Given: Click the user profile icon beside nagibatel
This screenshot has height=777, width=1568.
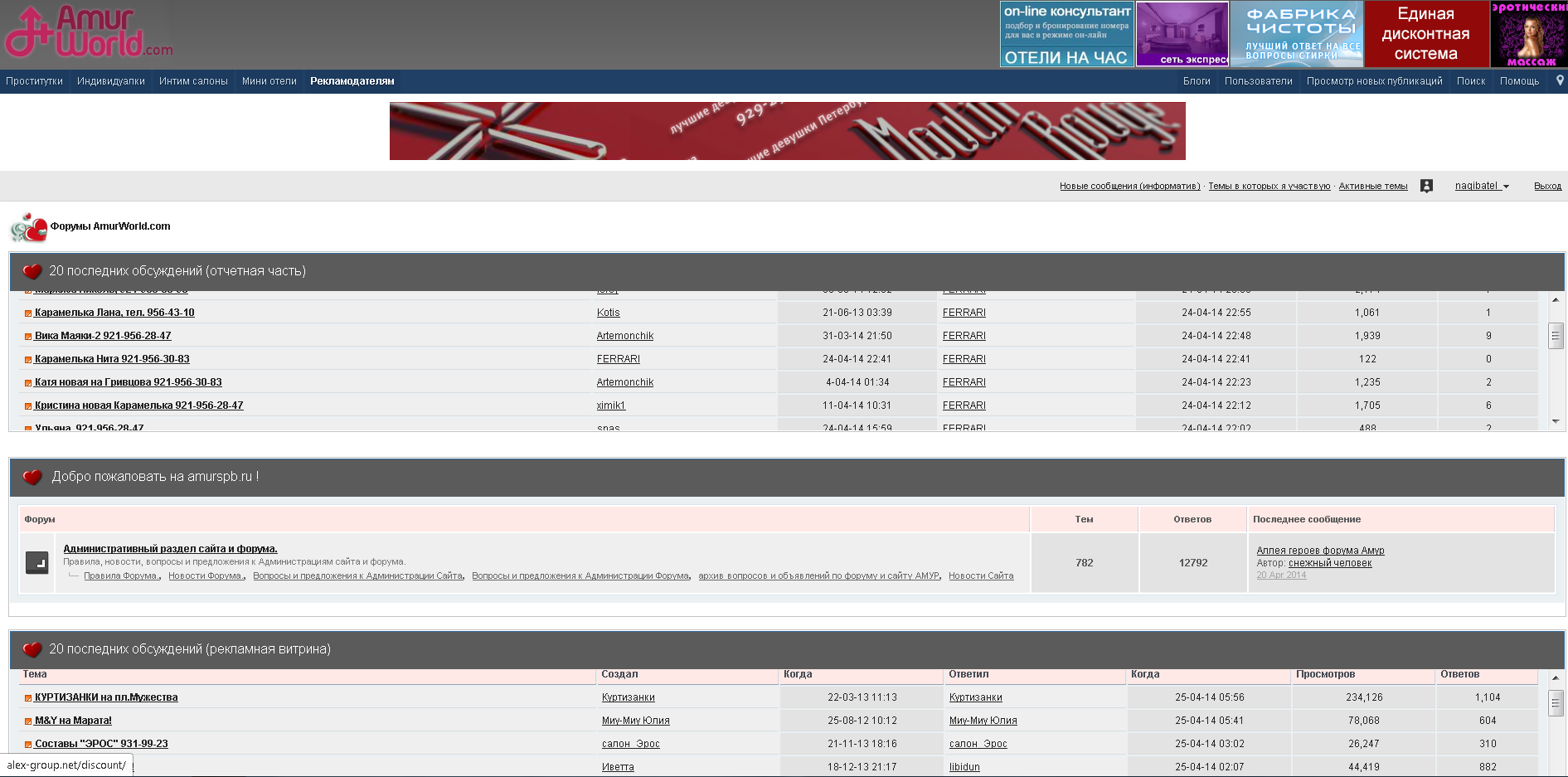Looking at the screenshot, I should coord(1426,186).
